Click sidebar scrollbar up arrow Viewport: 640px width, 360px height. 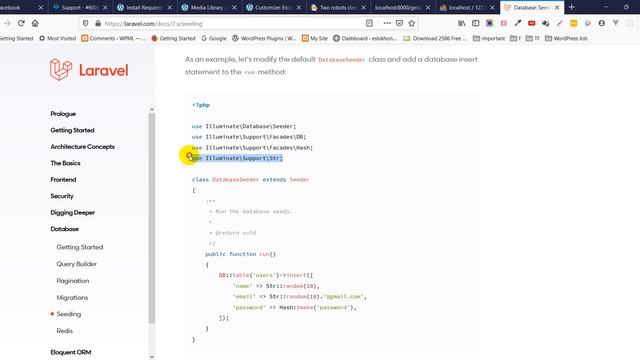151,109
